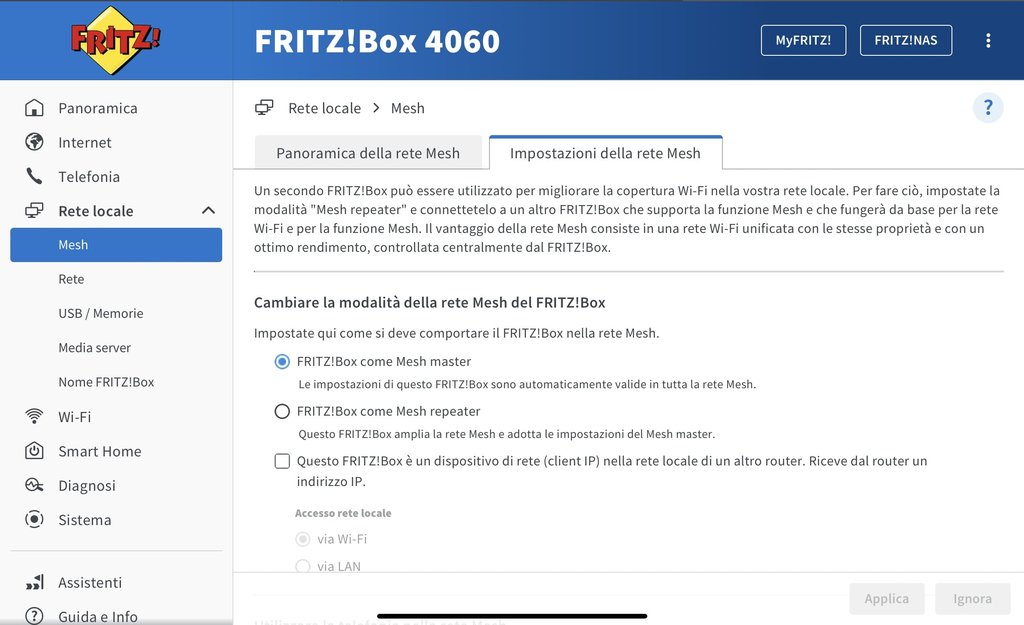Click the Panoramica house icon
This screenshot has width=1024, height=625.
(35, 108)
